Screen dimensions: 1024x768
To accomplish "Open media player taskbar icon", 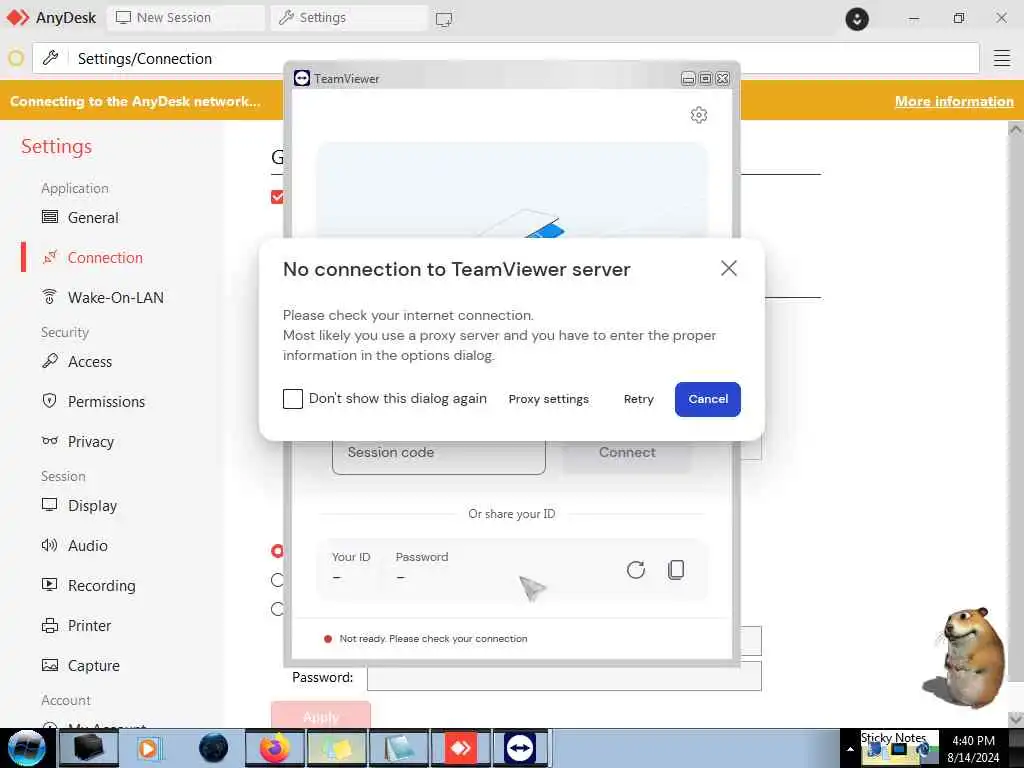I will (x=149, y=748).
